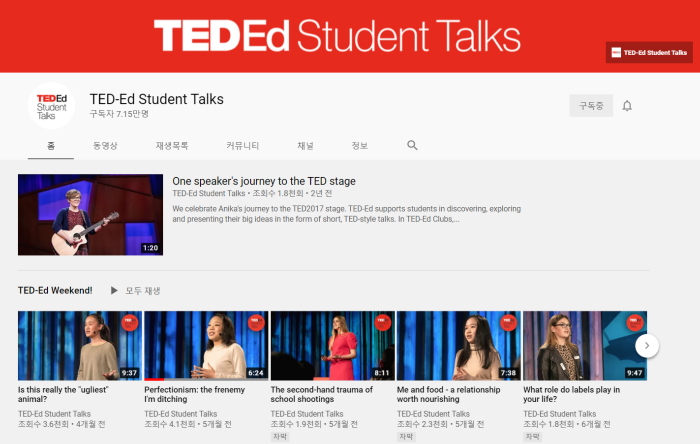The width and height of the screenshot is (700, 444).
Task: Click the TEDEd Student Talks banner logo
Action: [338, 35]
